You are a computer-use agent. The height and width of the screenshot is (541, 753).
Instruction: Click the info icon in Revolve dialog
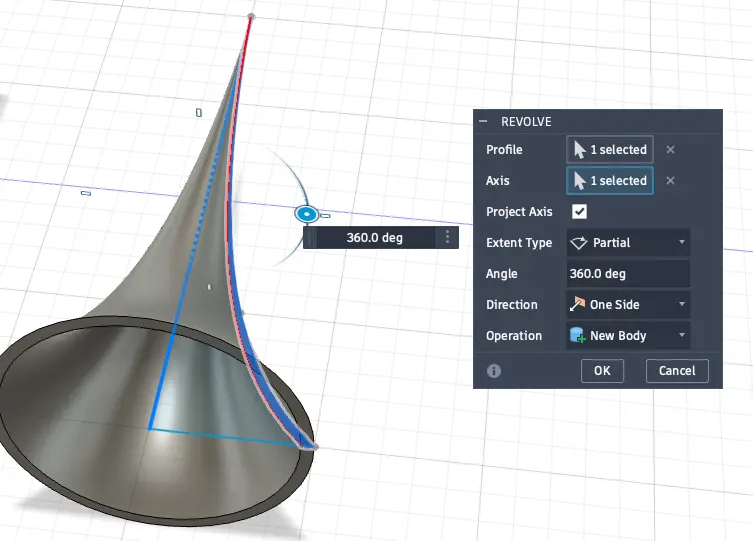[494, 371]
